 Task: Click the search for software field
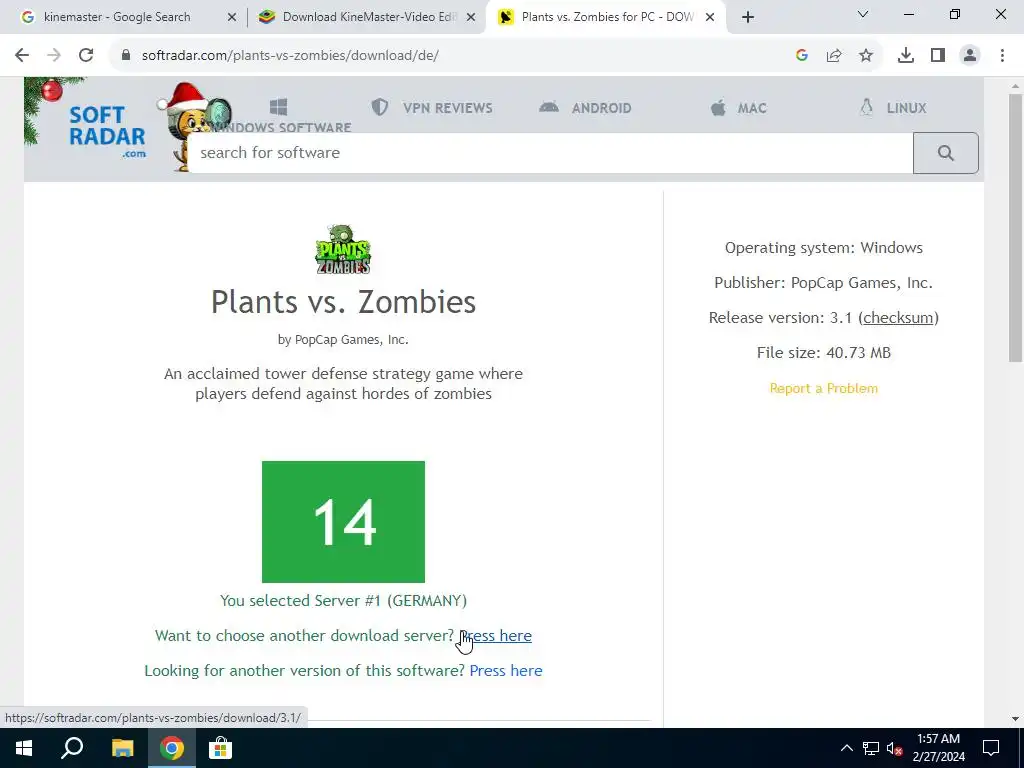tap(550, 153)
